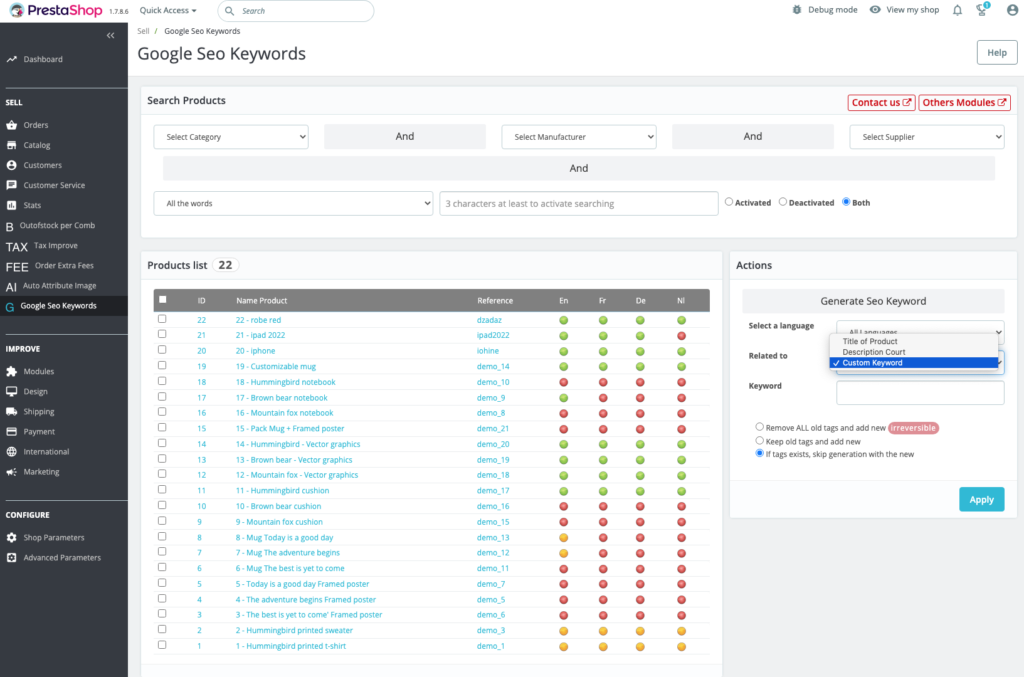
Task: Select the Activated radio button
Action: coord(729,202)
